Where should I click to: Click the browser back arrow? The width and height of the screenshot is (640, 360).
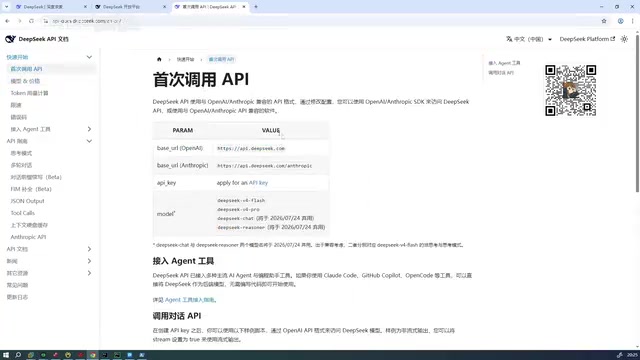(7, 21)
